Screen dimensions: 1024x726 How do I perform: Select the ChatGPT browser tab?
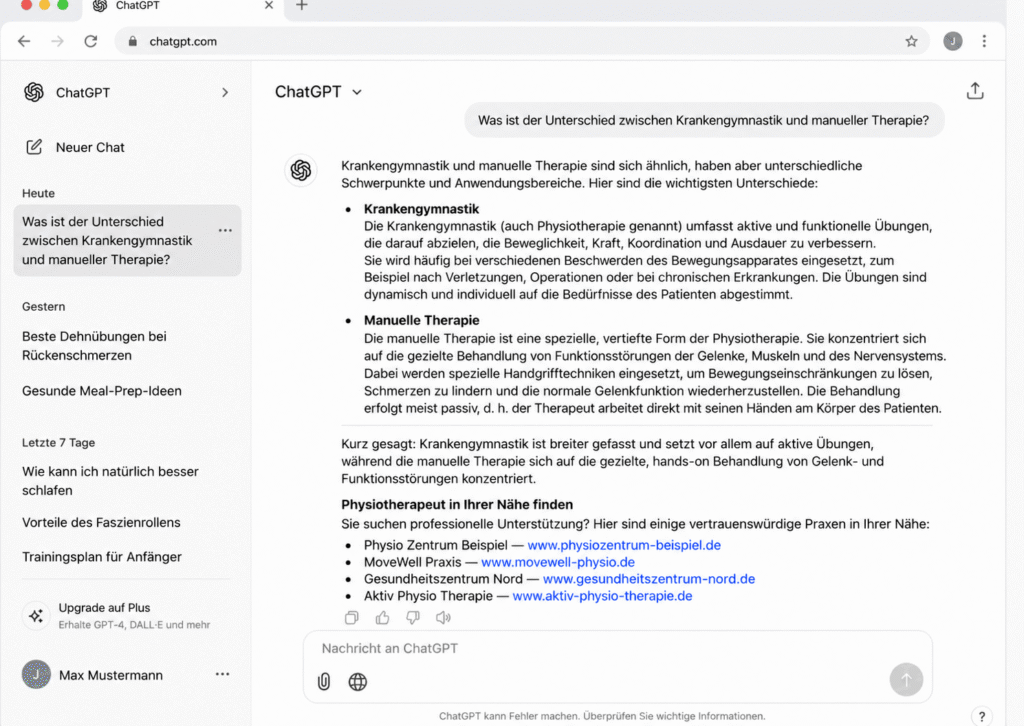[x=183, y=7]
